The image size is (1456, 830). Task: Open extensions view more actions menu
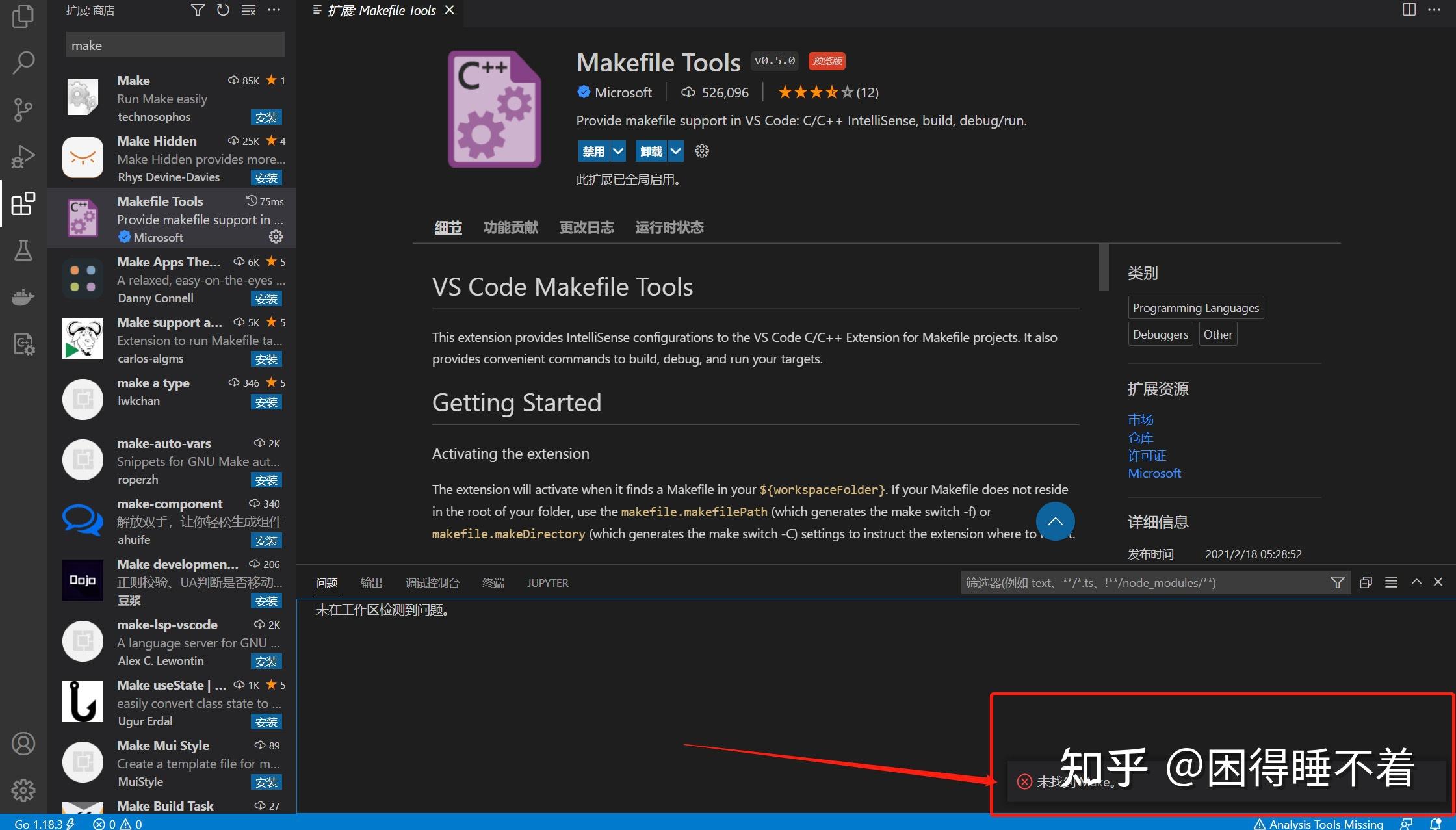click(x=274, y=10)
